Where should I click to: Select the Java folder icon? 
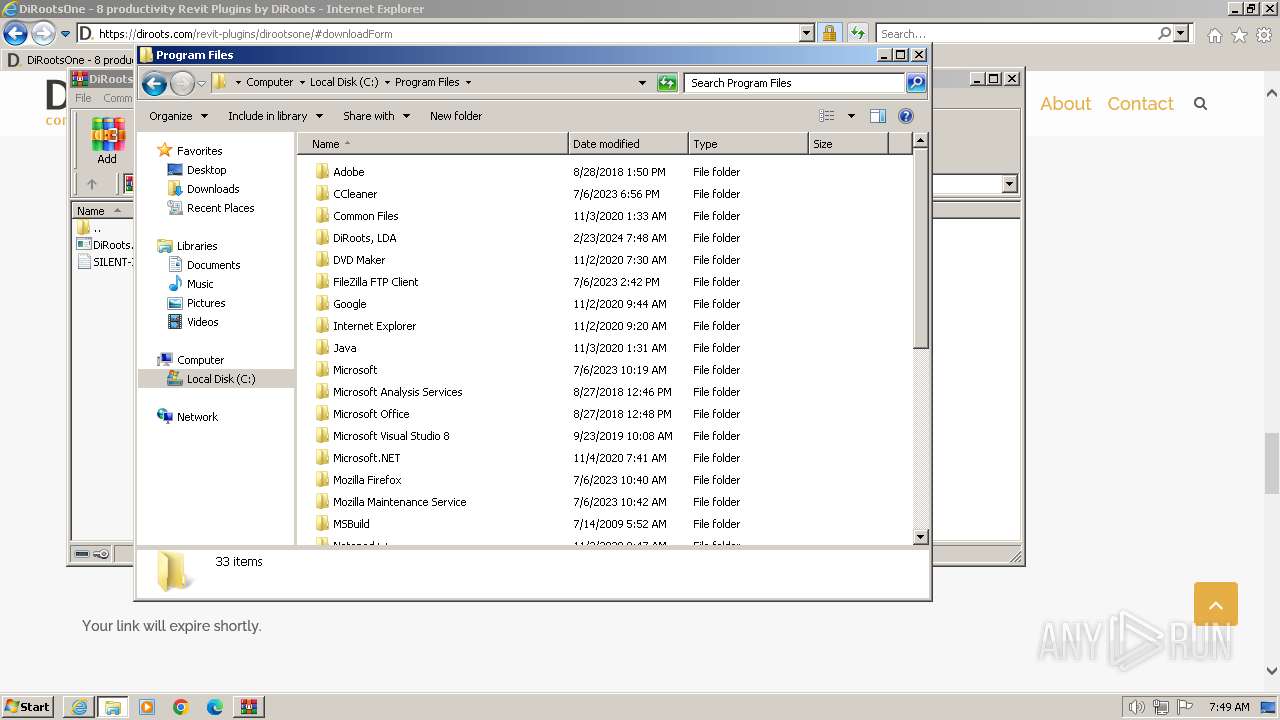pos(322,348)
